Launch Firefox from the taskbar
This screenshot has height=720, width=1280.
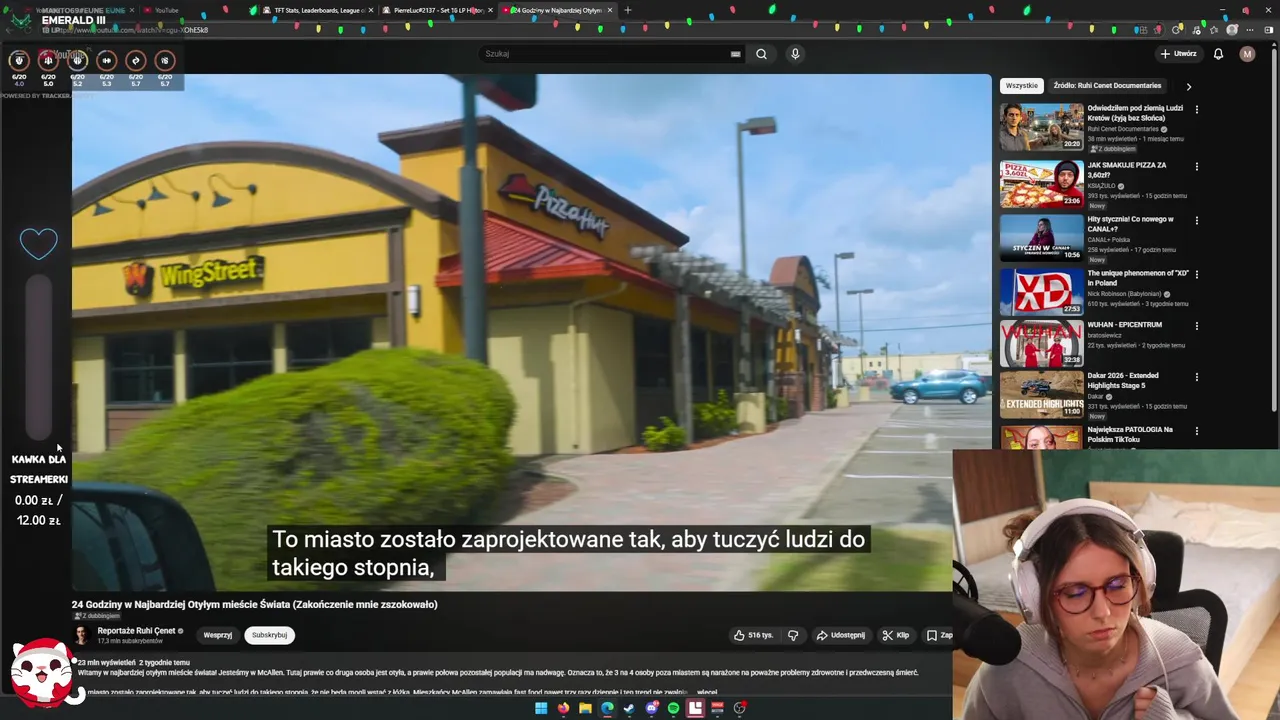(563, 708)
